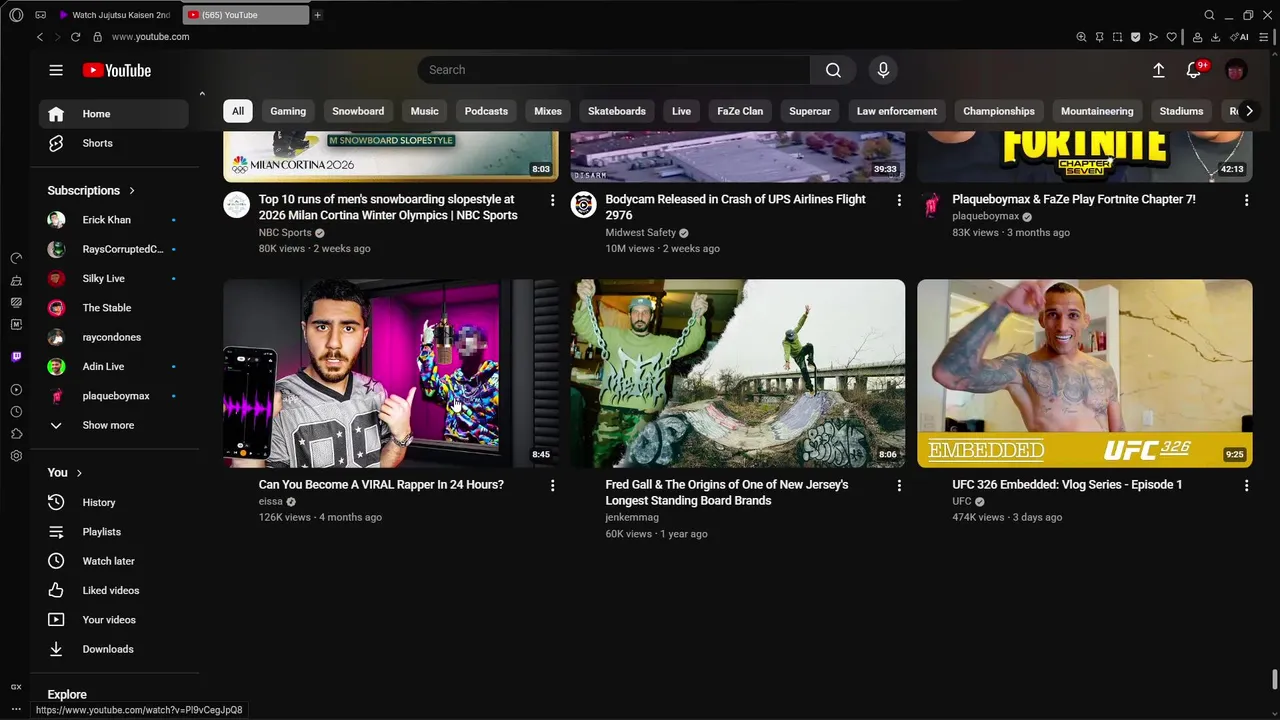
Task: Open options menu for VIRAL Rapper video
Action: point(552,485)
